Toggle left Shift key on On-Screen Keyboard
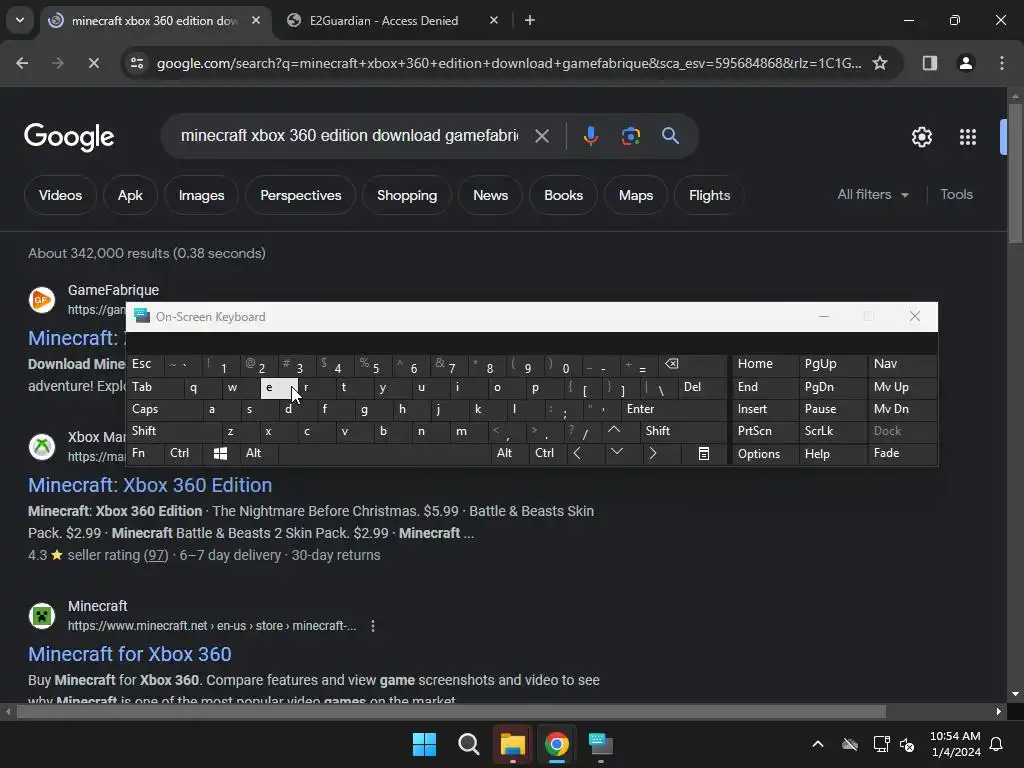 coord(175,431)
